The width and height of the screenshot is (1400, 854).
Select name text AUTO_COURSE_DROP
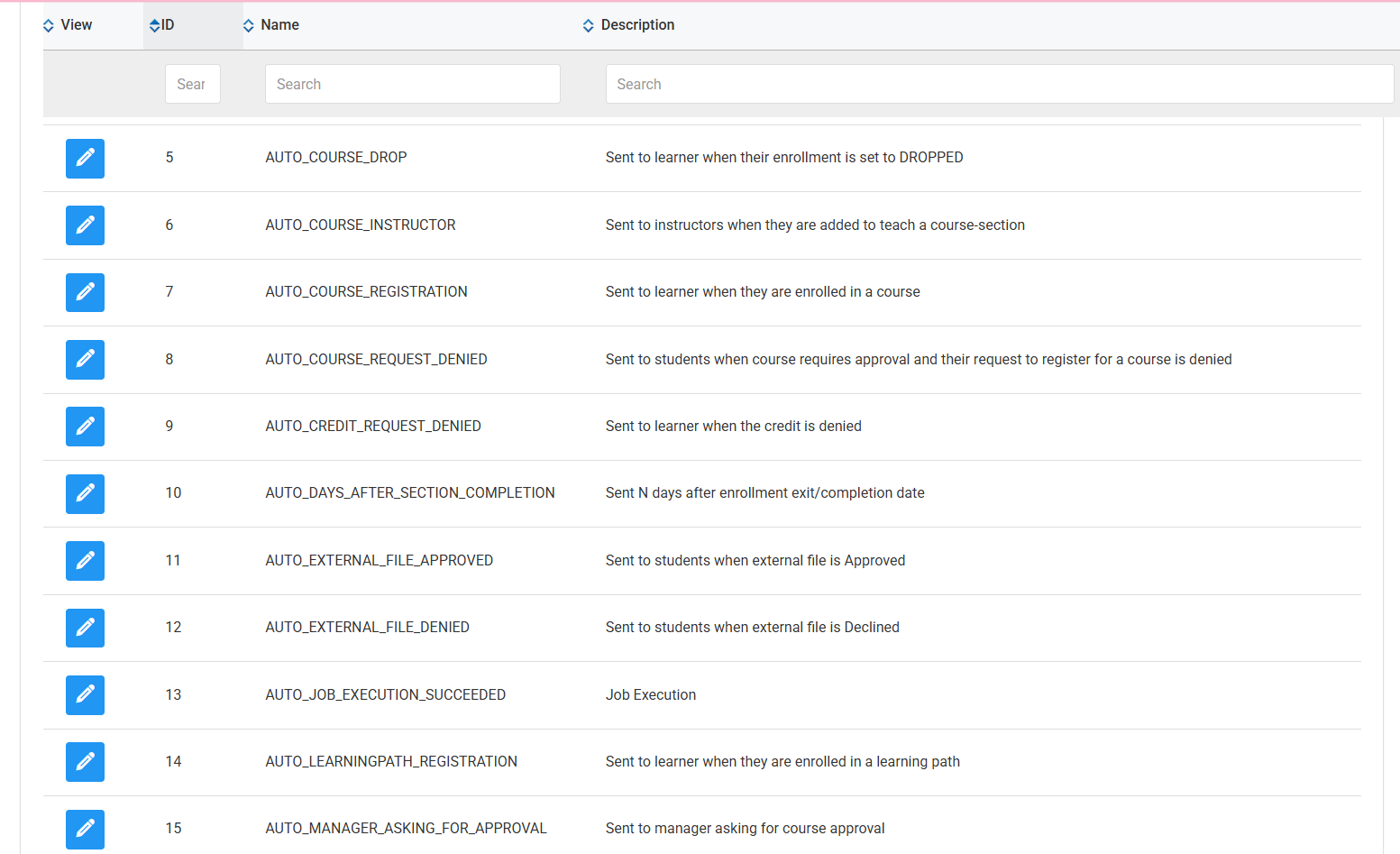pos(336,158)
